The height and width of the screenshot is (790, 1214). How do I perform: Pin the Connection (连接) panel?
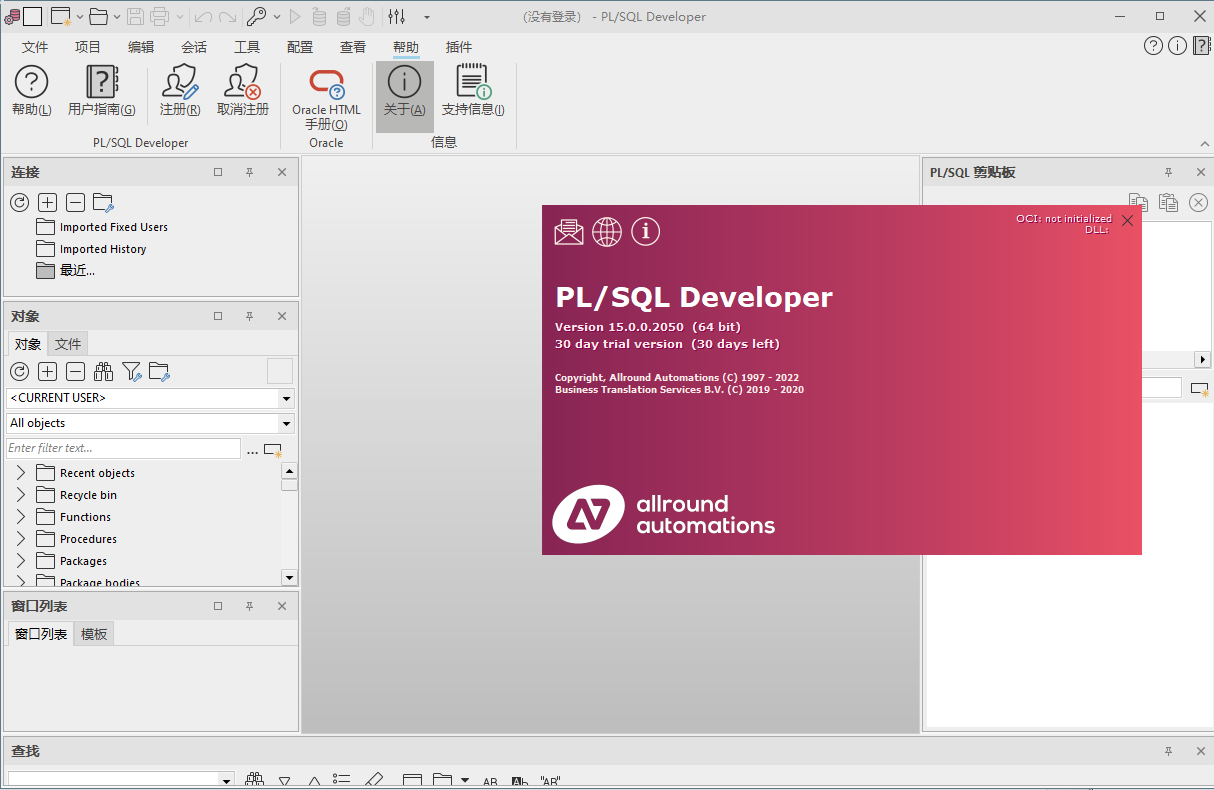tap(250, 172)
